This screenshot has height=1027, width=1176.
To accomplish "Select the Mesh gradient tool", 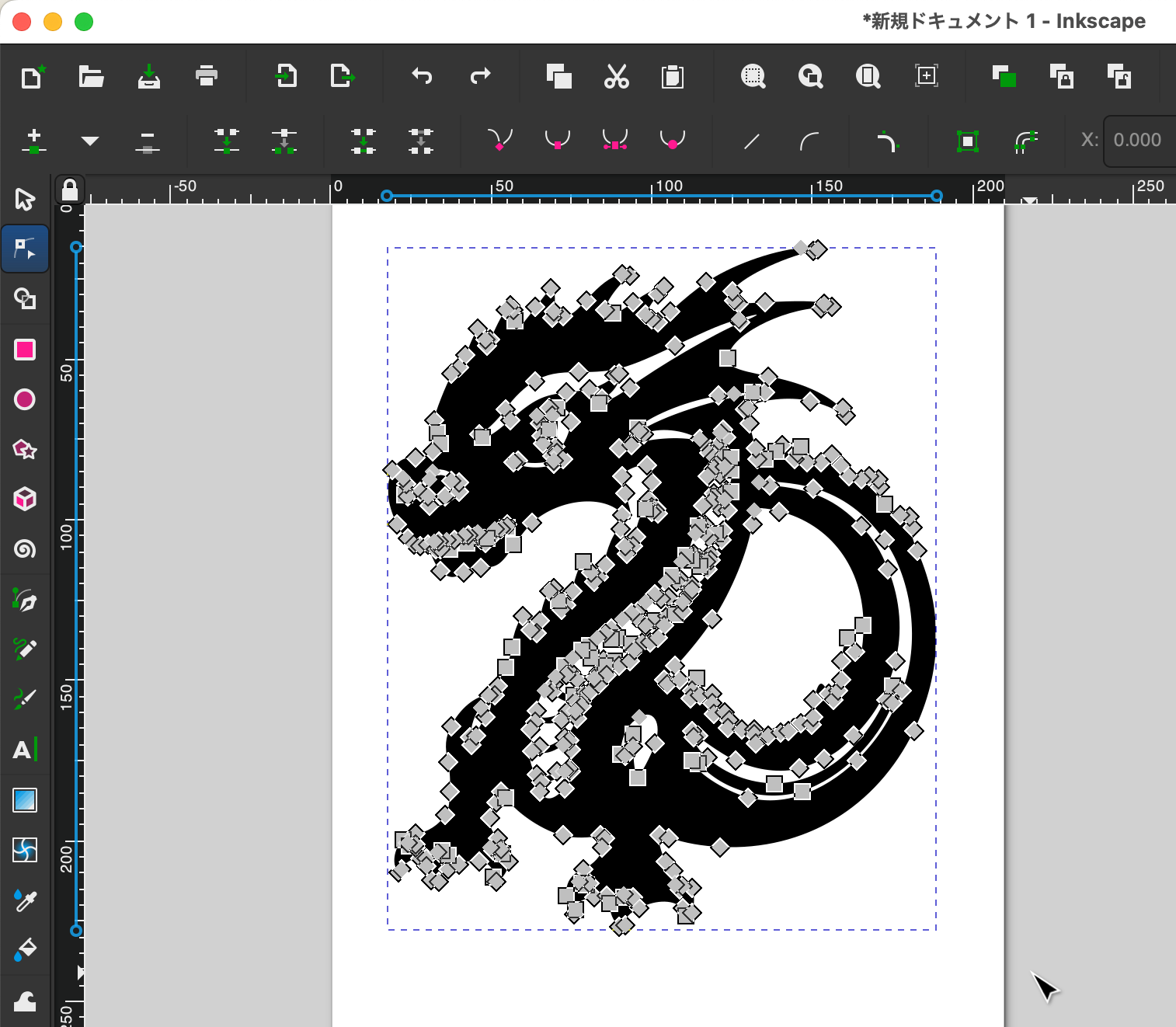I will click(x=25, y=850).
